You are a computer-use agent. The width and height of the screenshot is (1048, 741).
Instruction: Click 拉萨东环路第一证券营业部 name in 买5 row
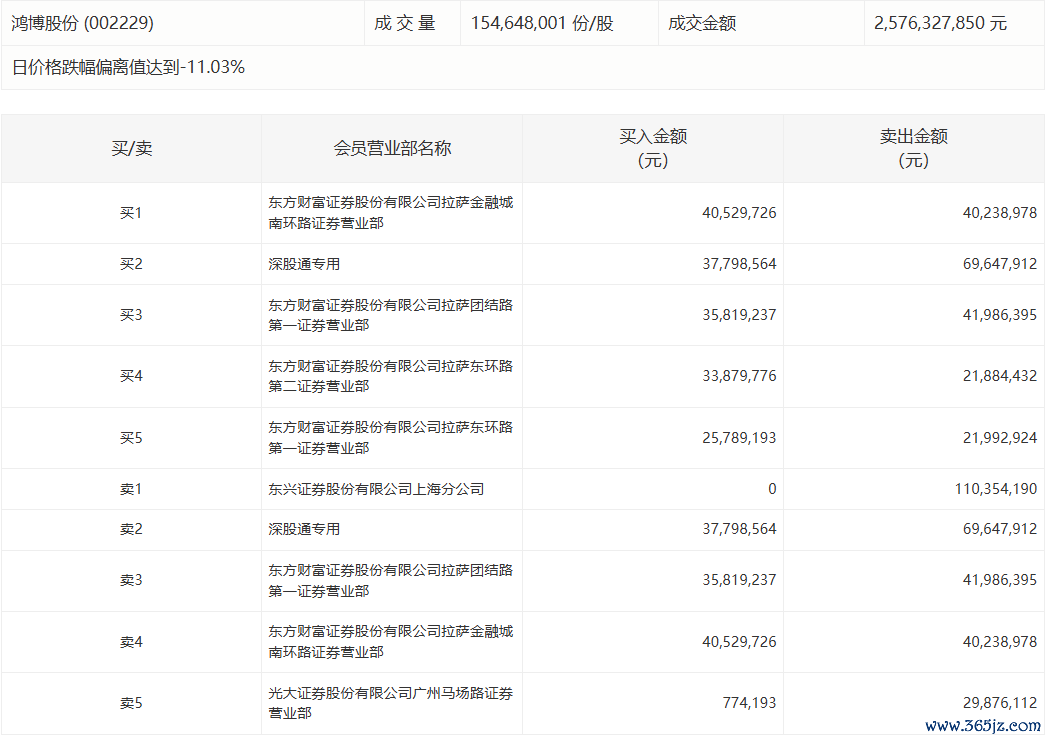tap(391, 438)
